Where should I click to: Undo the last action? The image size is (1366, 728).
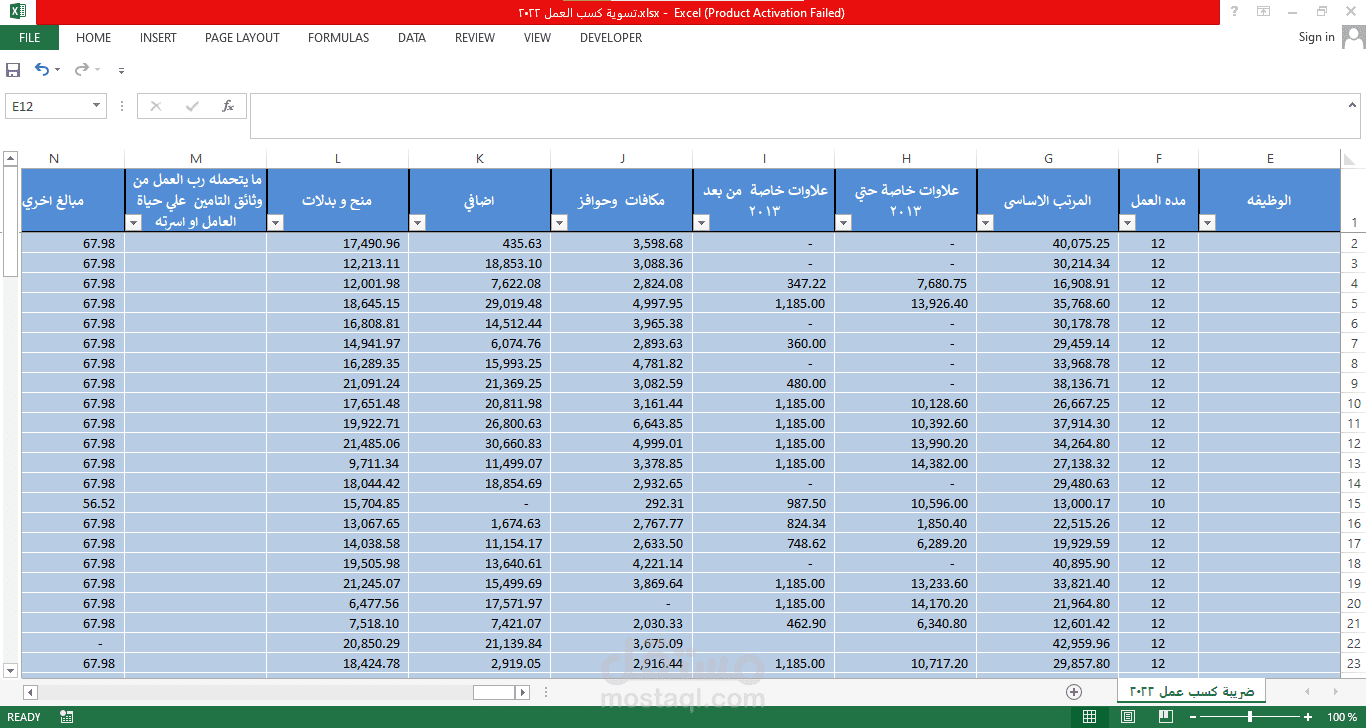(41, 69)
